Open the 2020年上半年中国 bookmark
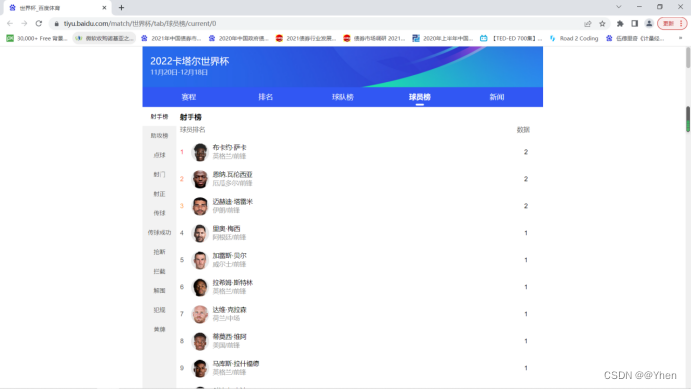Screen dimensions: 692x389 (442, 38)
